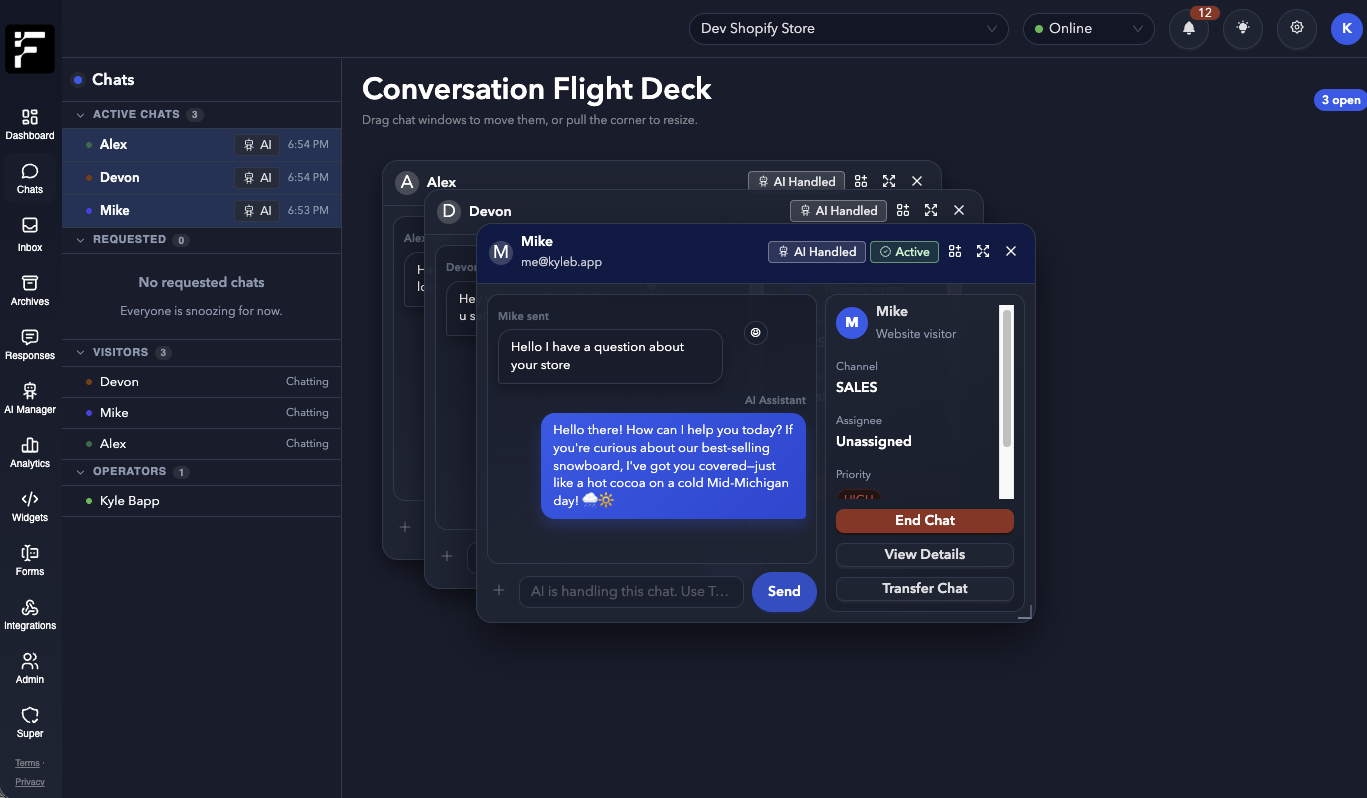This screenshot has height=798, width=1367.
Task: Open Kyle Bapp under OPERATORS
Action: pyautogui.click(x=130, y=500)
